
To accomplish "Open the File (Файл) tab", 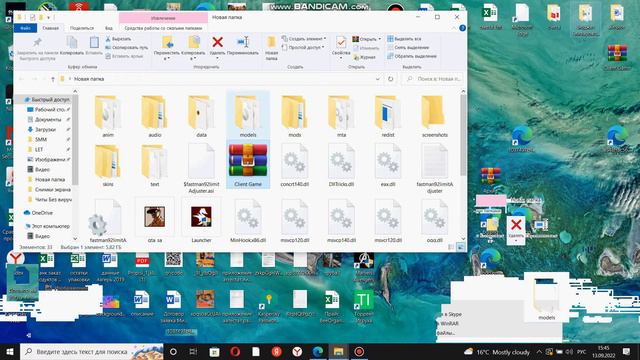I will point(25,28).
